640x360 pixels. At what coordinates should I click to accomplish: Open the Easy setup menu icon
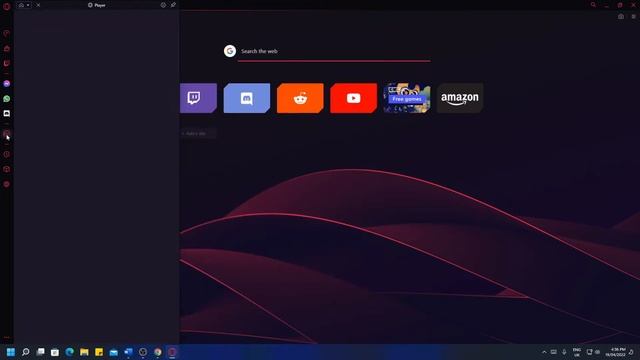click(x=633, y=17)
